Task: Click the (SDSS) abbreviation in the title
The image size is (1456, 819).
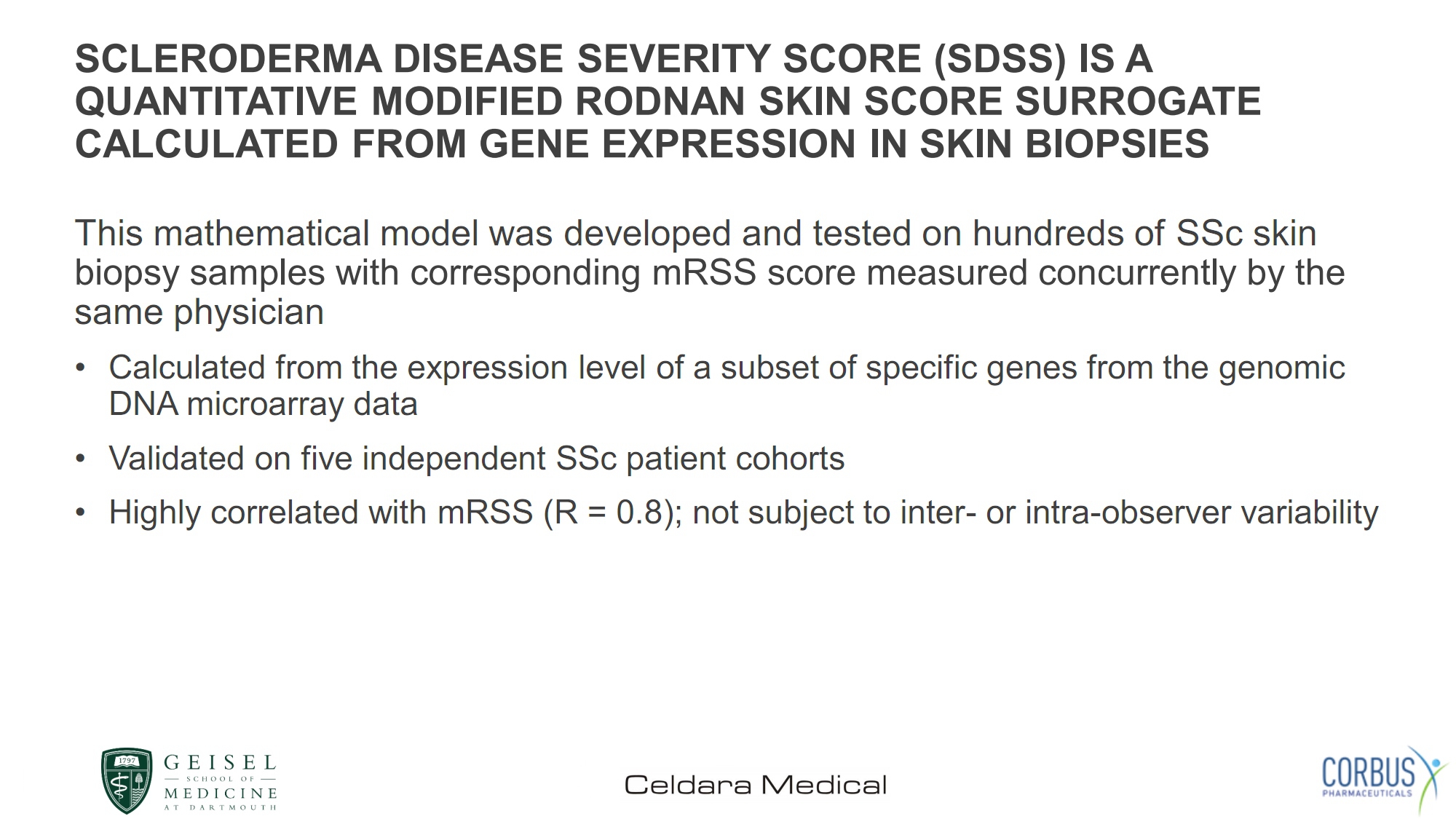Action: (x=1000, y=59)
